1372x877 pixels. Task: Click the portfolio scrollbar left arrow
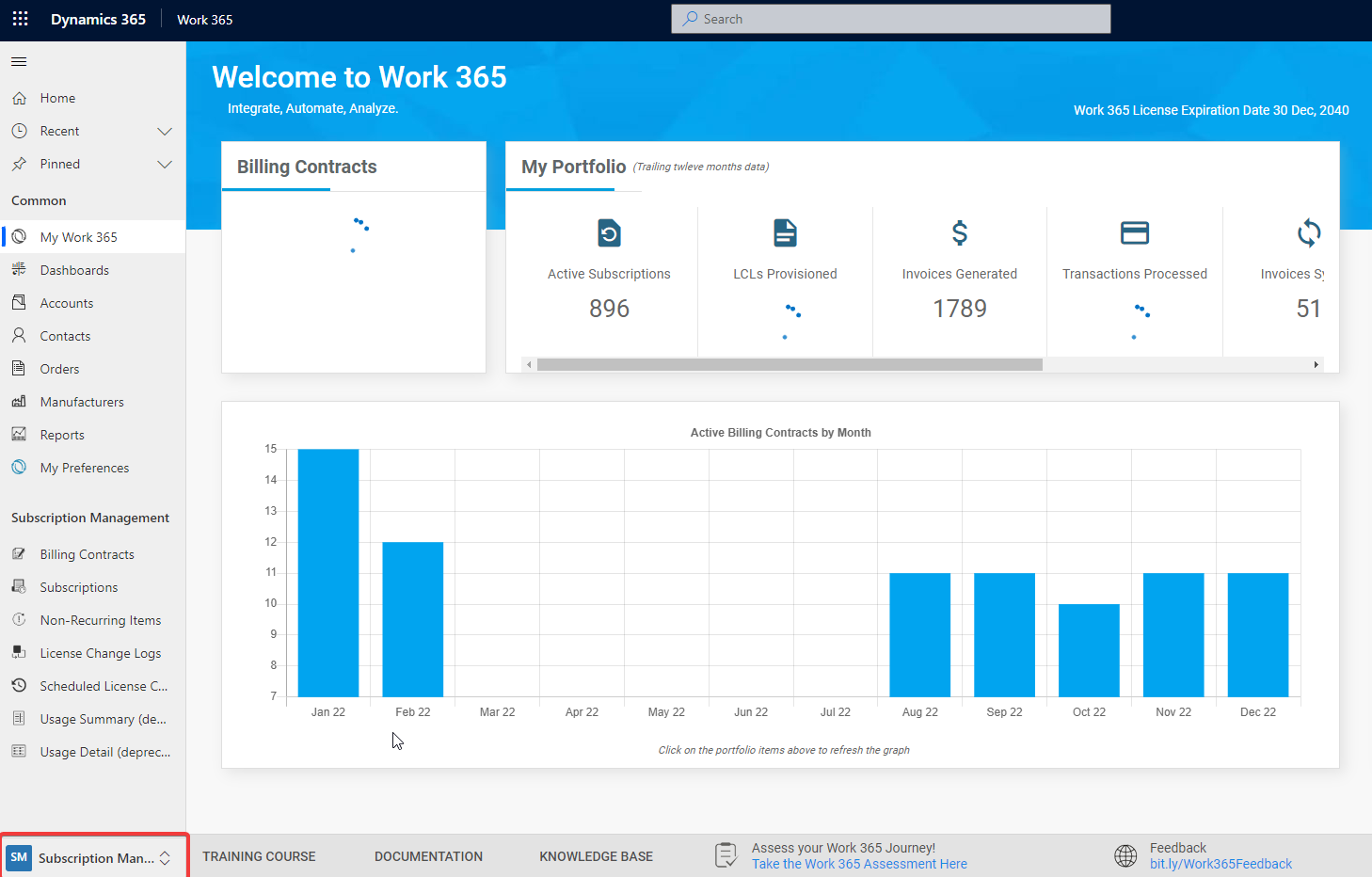tap(529, 364)
